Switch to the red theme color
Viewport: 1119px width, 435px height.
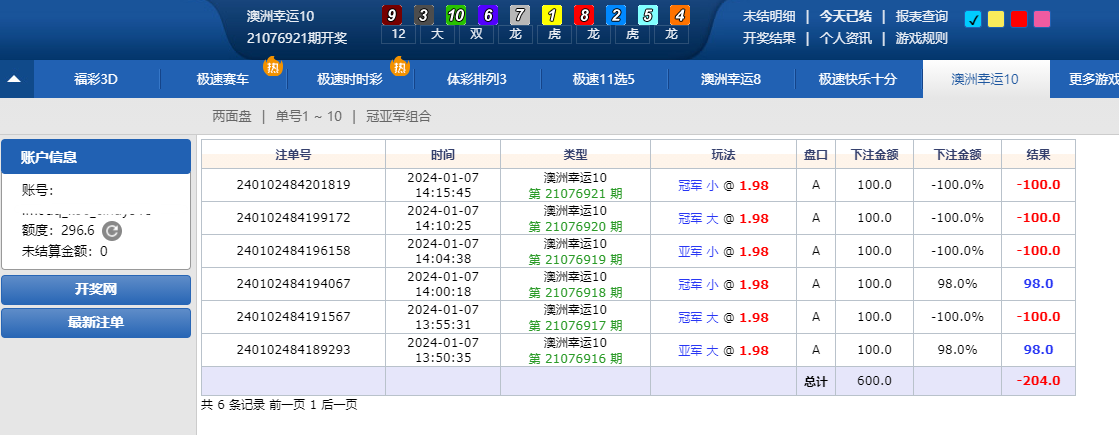pyautogui.click(x=1019, y=19)
